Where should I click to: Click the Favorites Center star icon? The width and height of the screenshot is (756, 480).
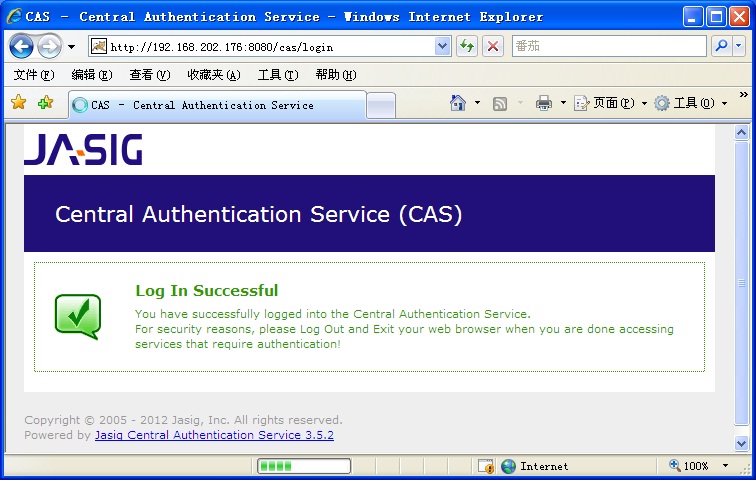[18, 102]
